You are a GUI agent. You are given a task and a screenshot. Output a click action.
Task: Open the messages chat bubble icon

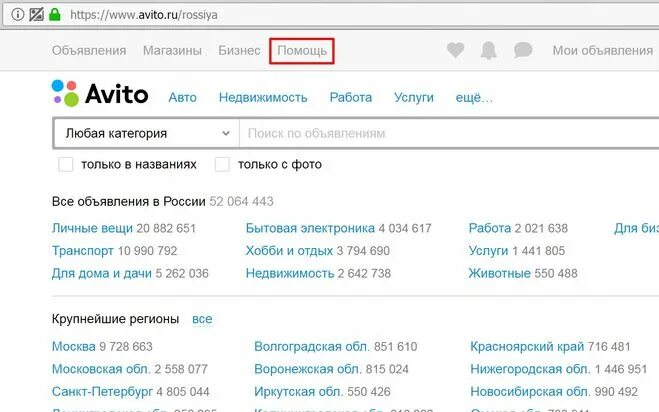[x=523, y=50]
